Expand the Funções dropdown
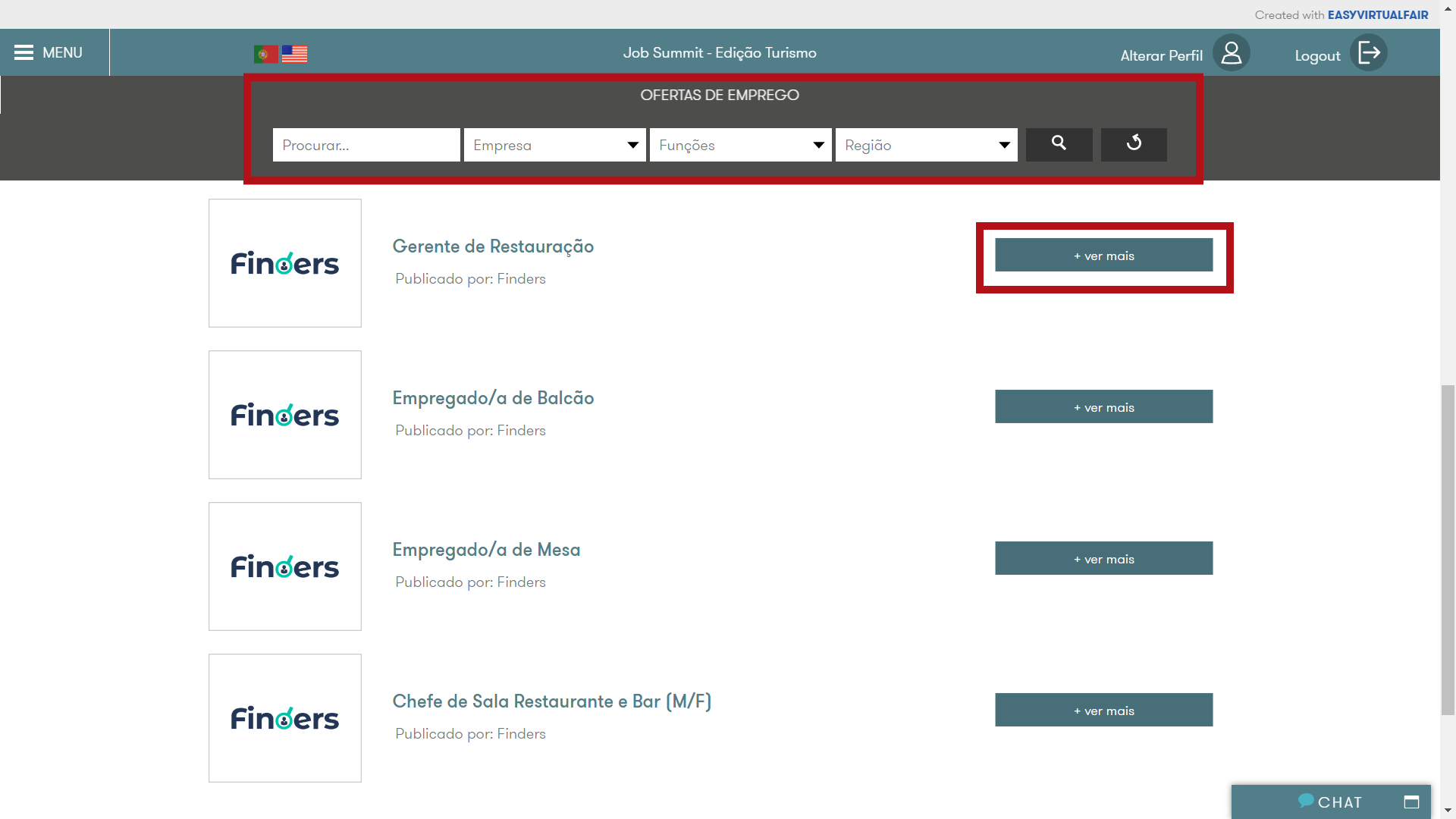Image resolution: width=1456 pixels, height=819 pixels. (x=741, y=145)
